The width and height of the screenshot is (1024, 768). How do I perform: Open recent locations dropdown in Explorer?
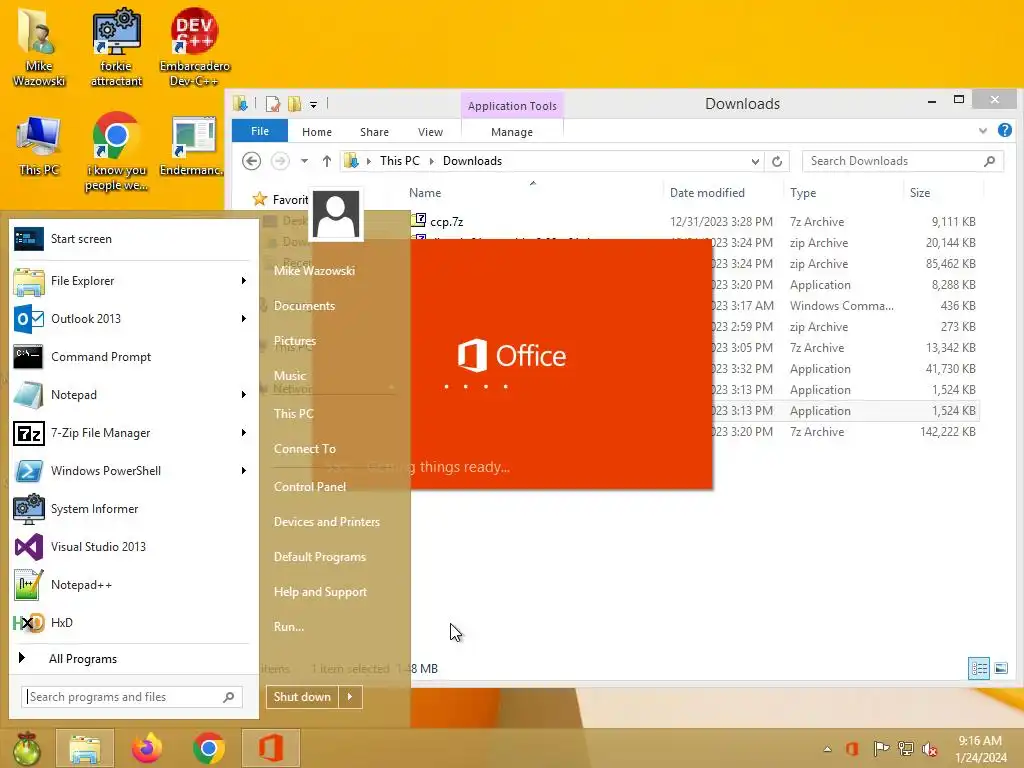[304, 161]
